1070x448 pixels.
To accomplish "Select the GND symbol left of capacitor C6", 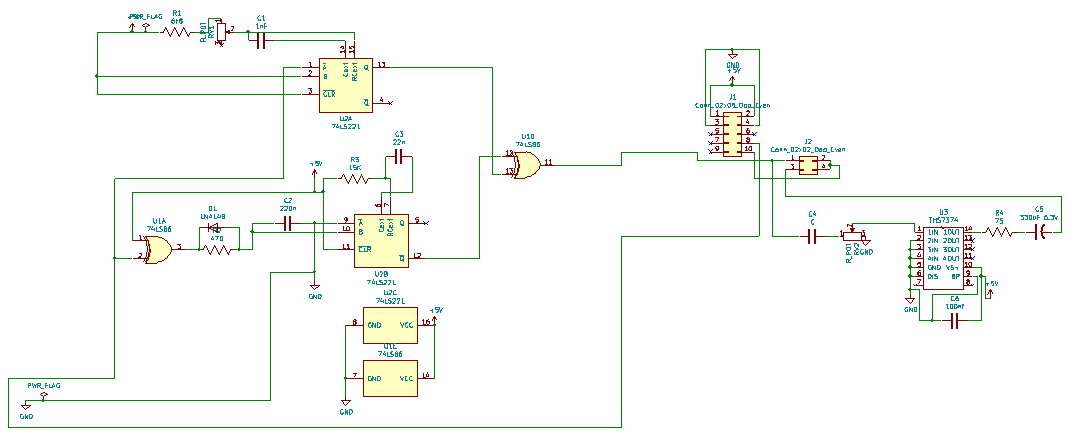I will pyautogui.click(x=910, y=301).
